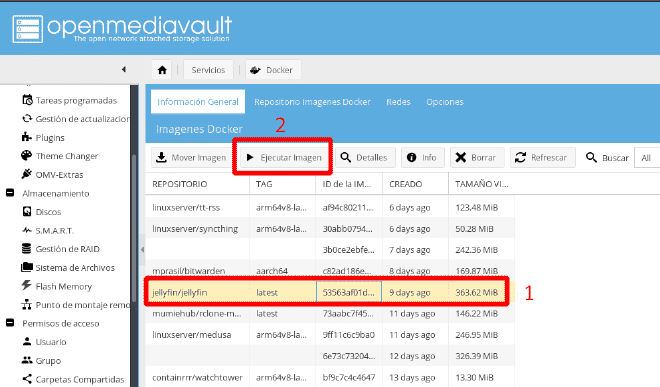Click the 363.62 MiB size cell
Viewport: 660px width, 387px height.
coord(482,292)
